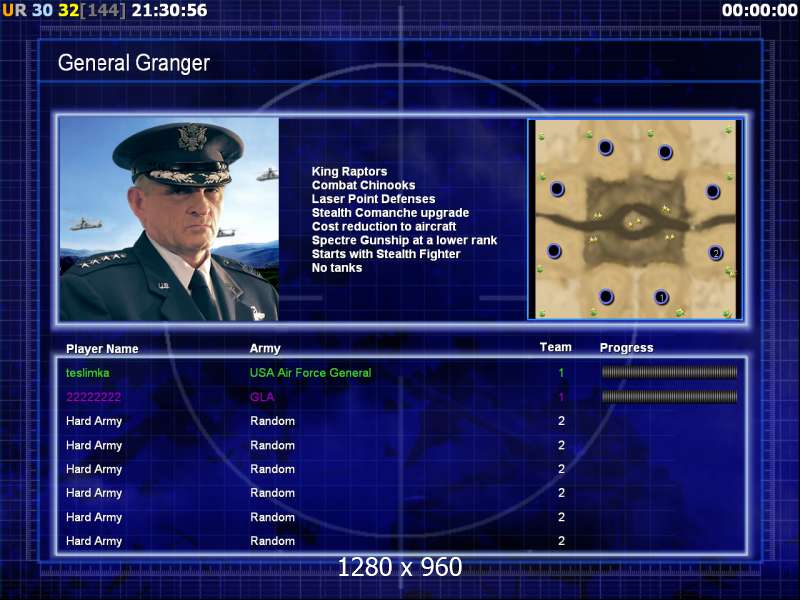
Task: Click the "Laser Point Defenses" line
Action: tap(373, 199)
